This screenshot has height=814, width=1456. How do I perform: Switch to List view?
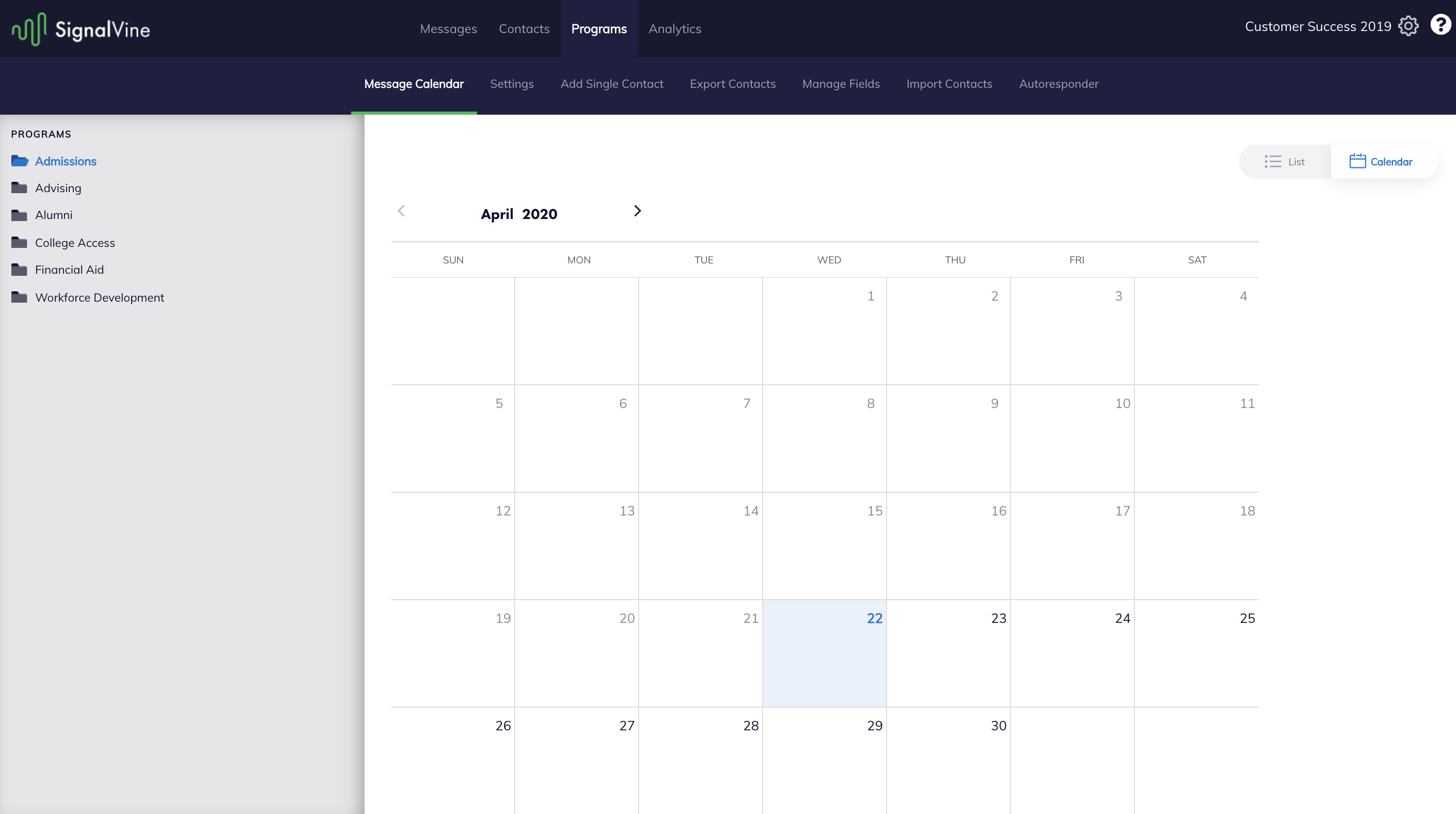click(1285, 162)
